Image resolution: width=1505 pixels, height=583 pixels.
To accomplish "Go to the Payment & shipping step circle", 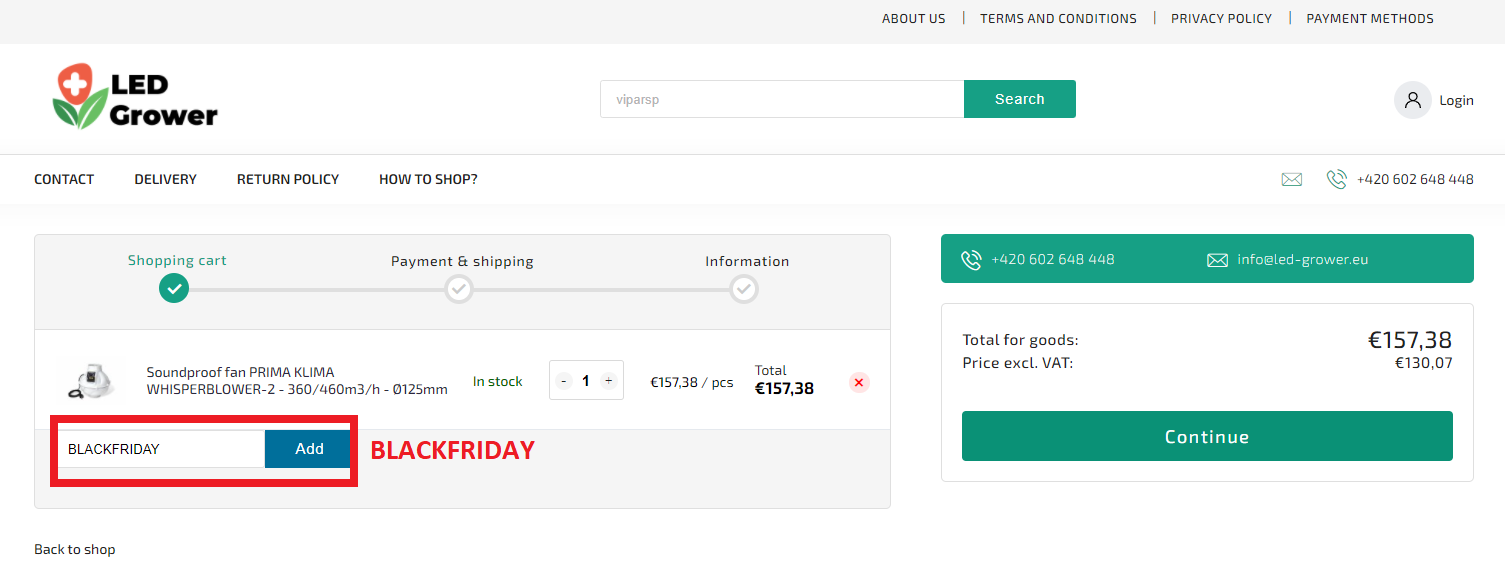I will [x=459, y=289].
